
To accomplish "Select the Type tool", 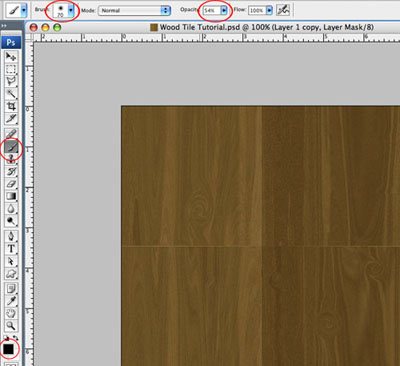I will pos(11,249).
